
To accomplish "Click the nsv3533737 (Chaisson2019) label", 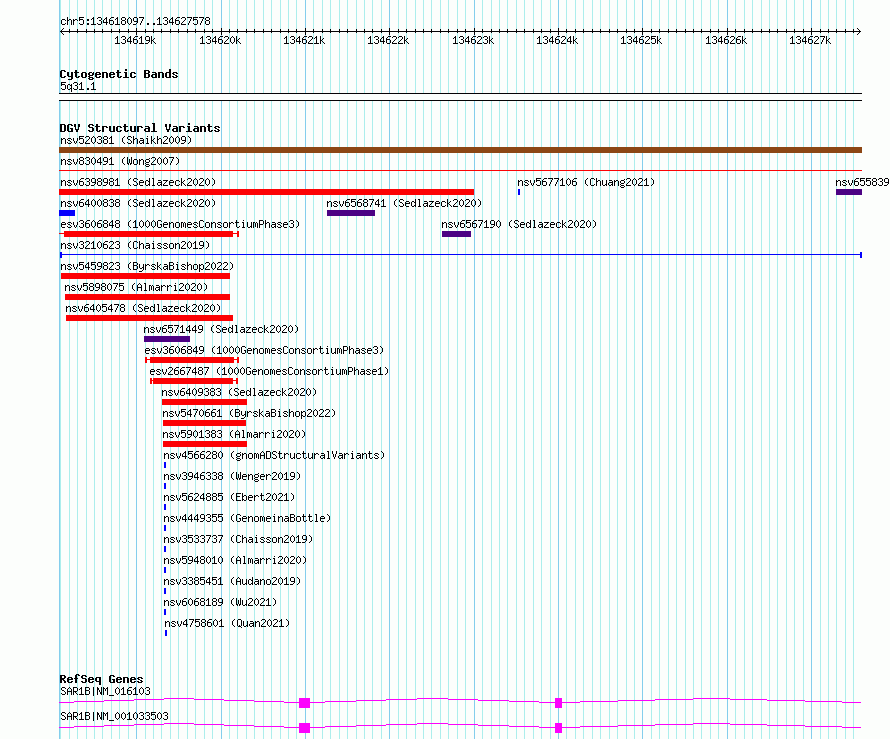I will [238, 539].
